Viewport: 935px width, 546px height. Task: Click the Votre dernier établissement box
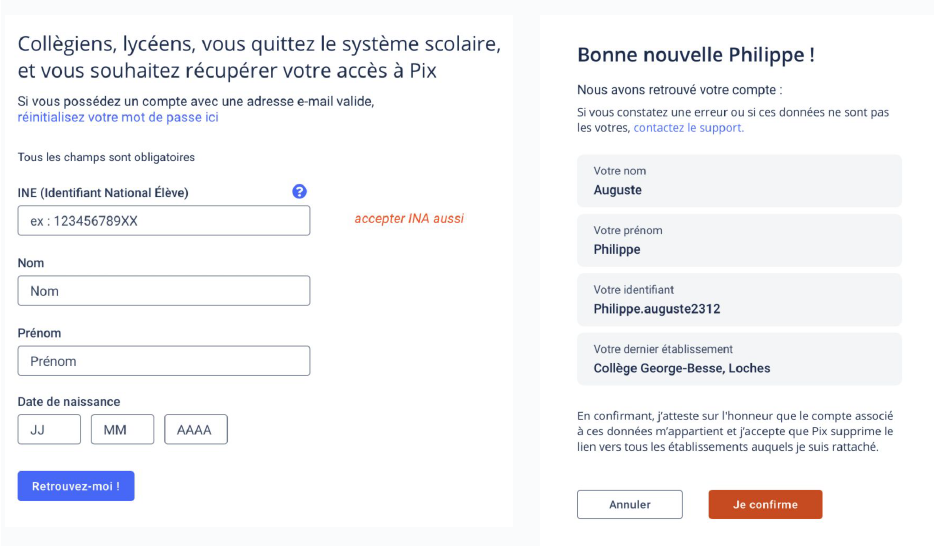coord(739,359)
